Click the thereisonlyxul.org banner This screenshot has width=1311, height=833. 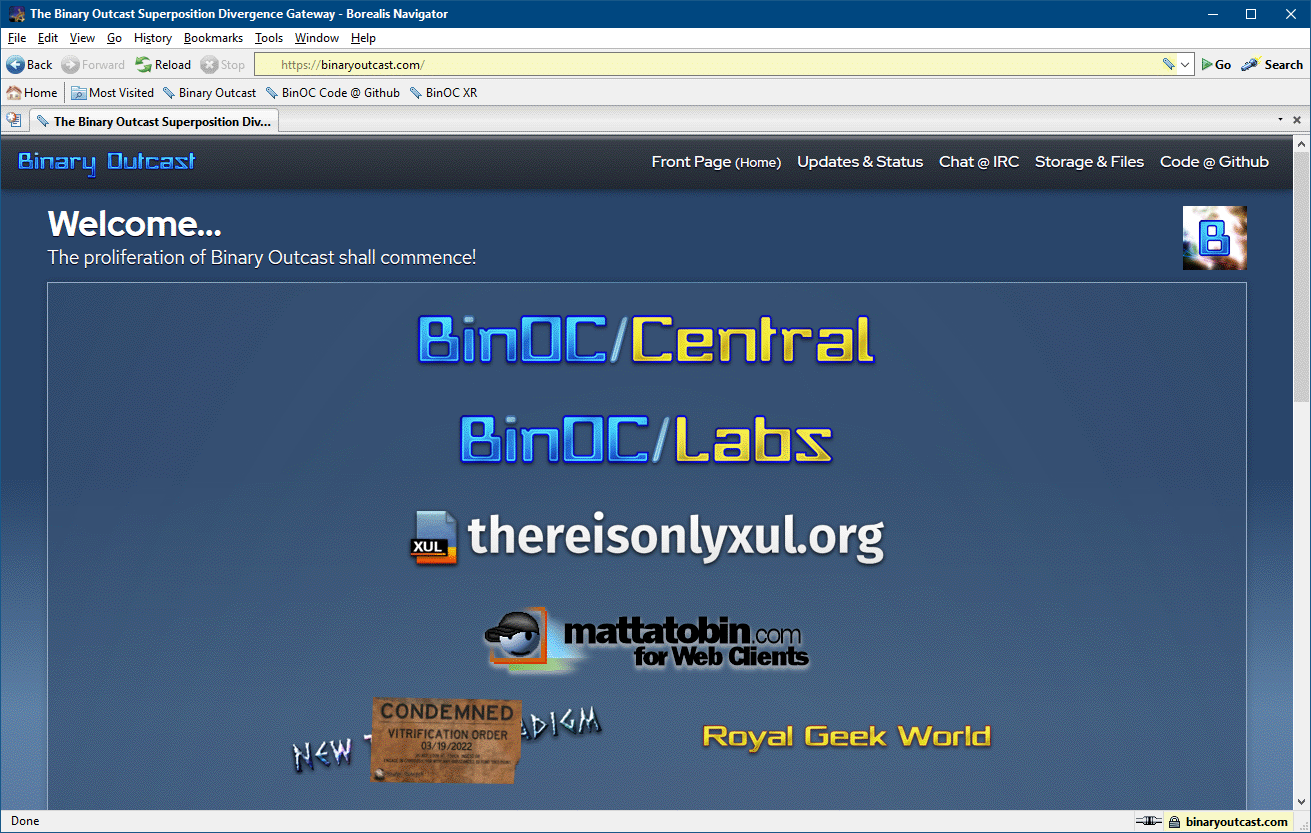click(648, 537)
